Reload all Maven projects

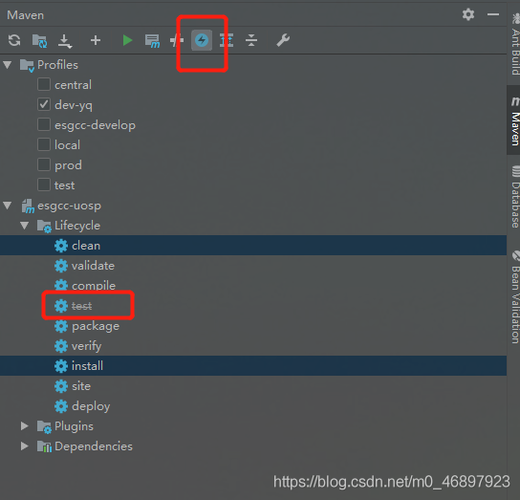point(14,40)
